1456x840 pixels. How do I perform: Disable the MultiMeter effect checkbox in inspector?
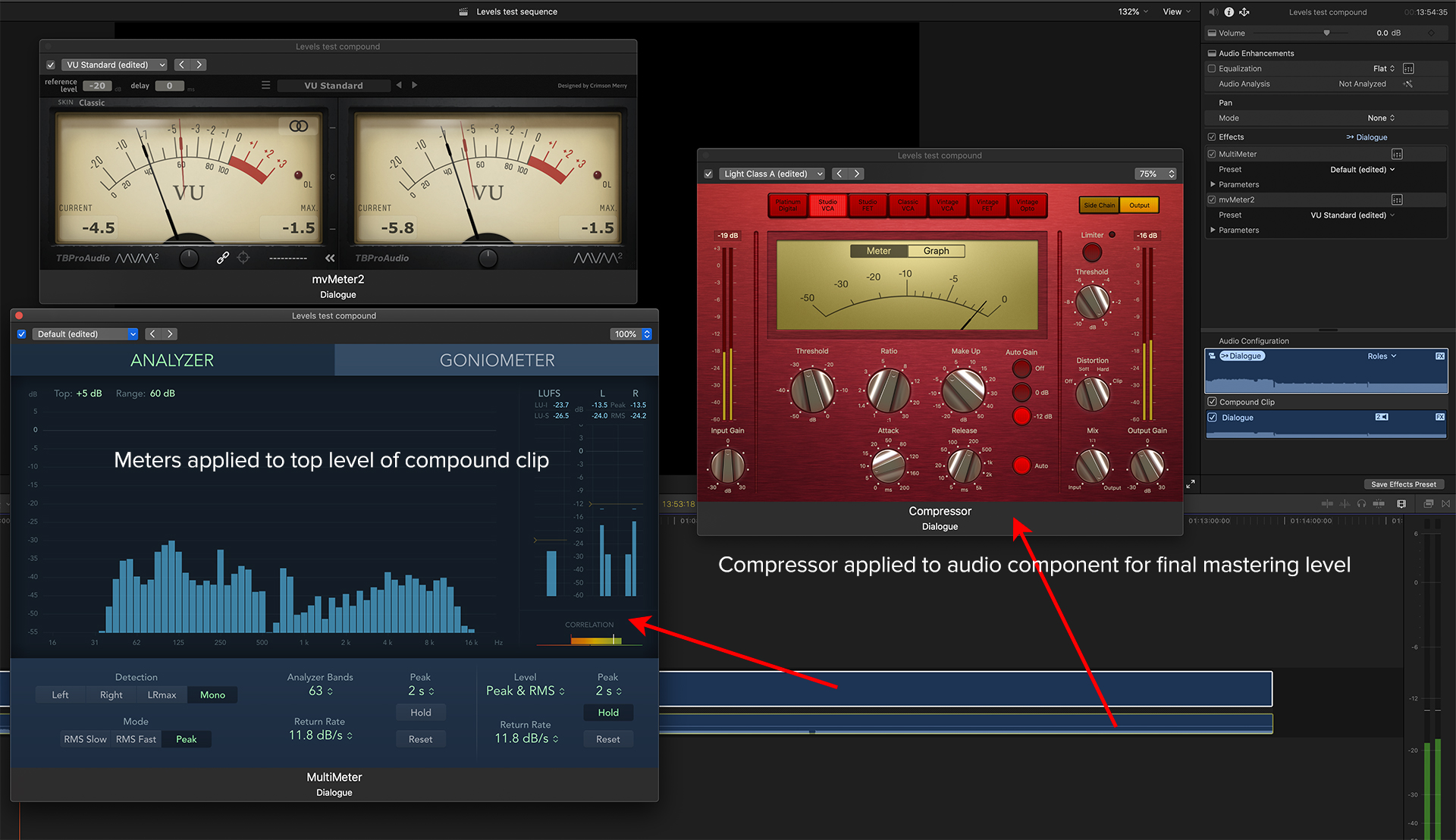tap(1212, 155)
